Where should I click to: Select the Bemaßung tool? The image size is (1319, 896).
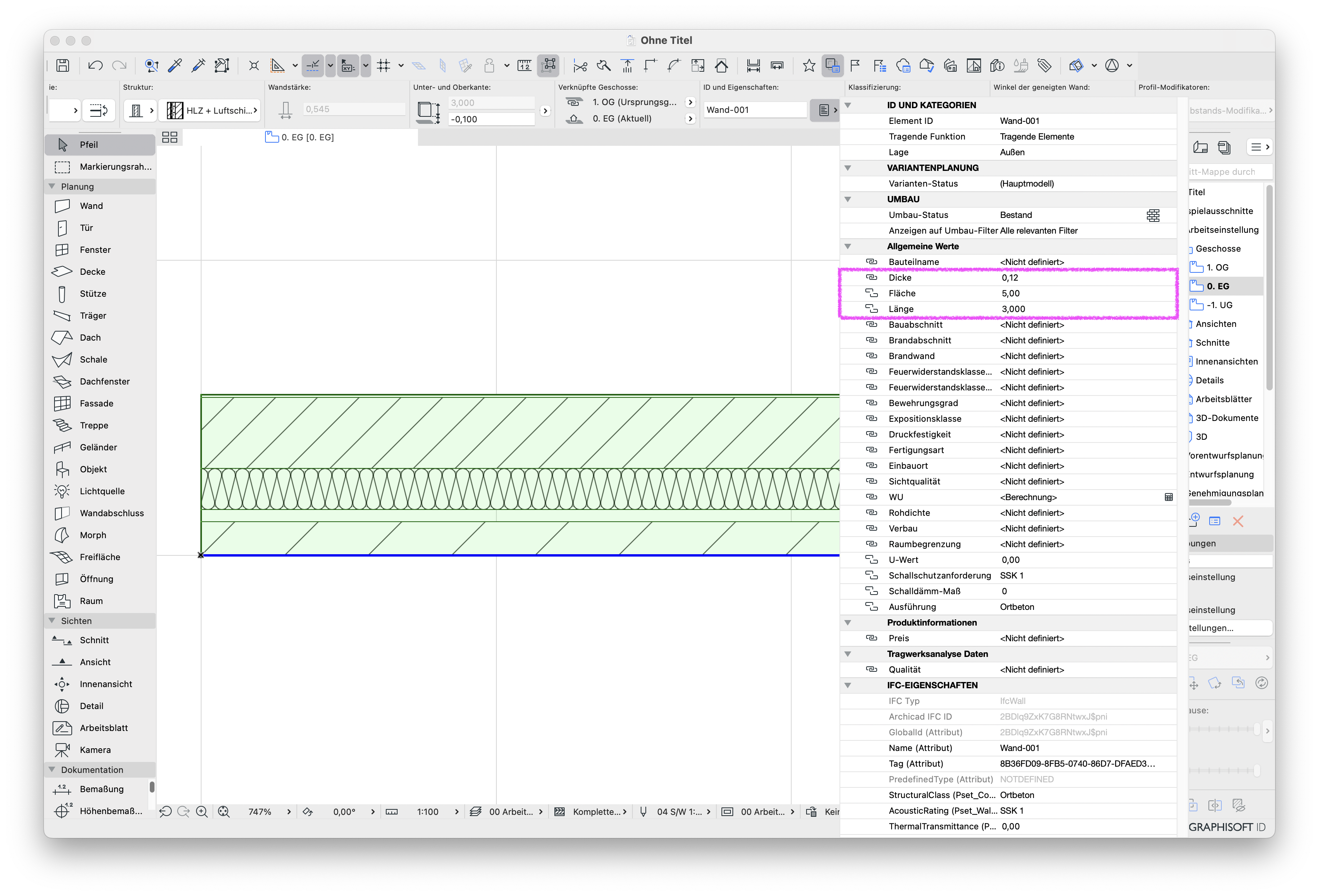(x=100, y=789)
